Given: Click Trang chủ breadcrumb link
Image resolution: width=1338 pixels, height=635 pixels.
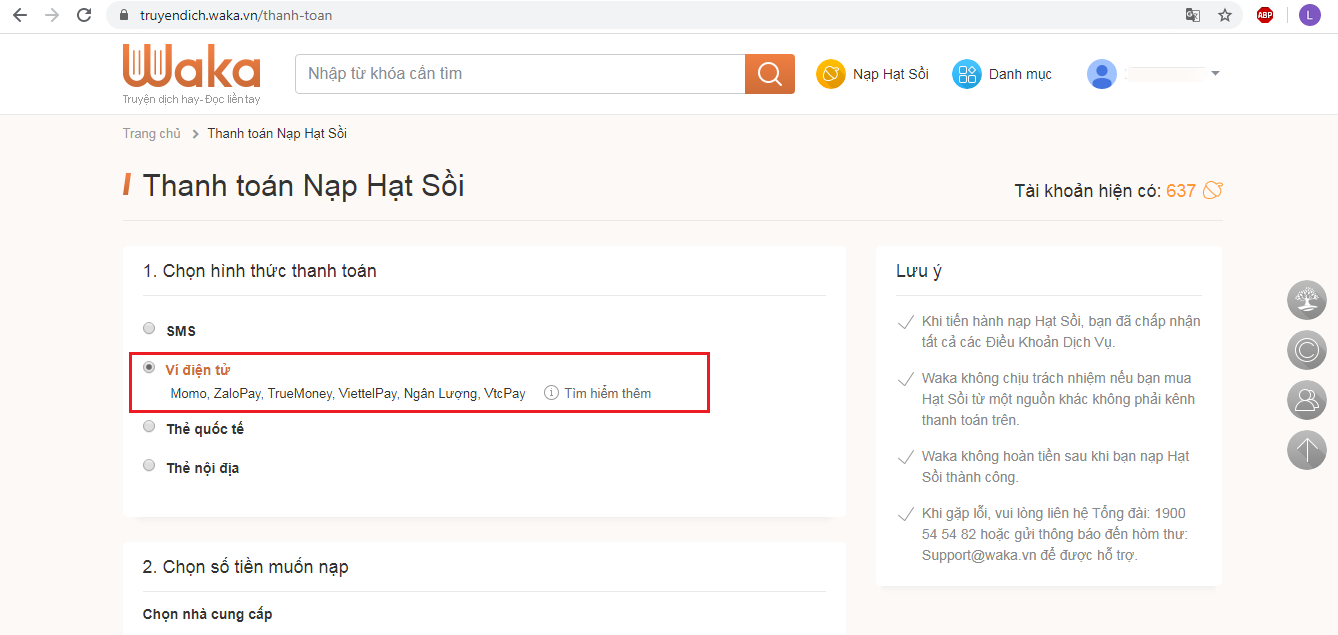Looking at the screenshot, I should pos(152,134).
